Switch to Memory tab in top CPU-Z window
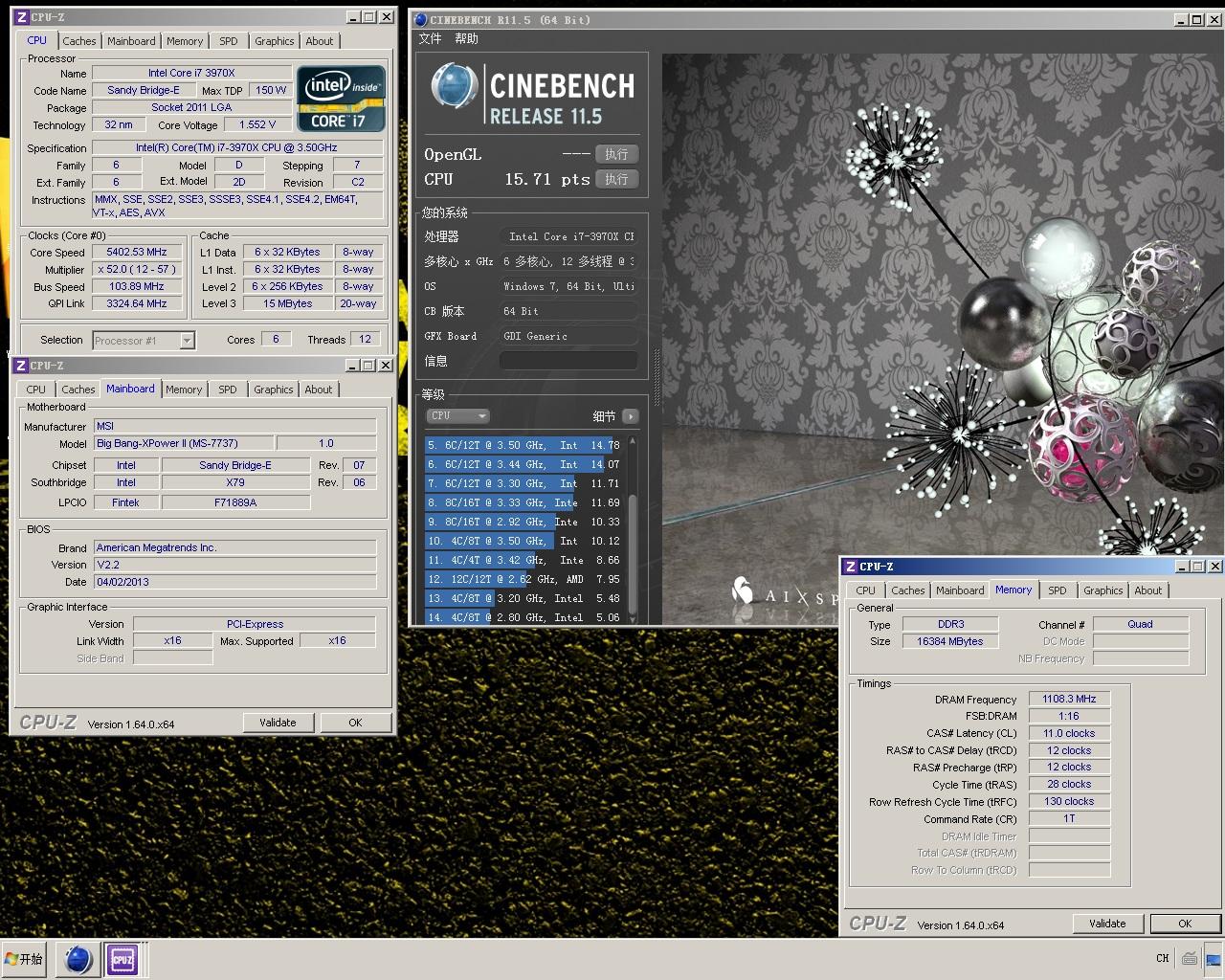The height and width of the screenshot is (980, 1225). tap(185, 41)
